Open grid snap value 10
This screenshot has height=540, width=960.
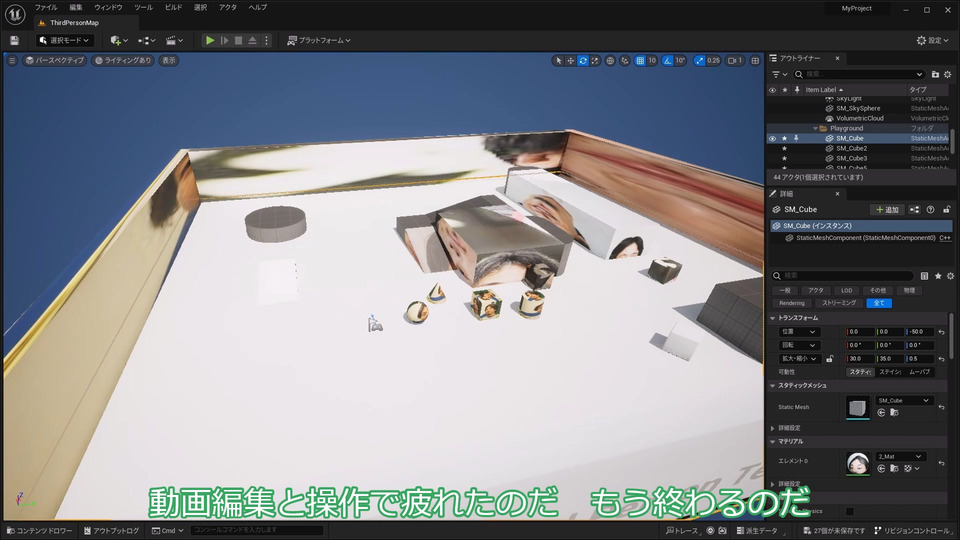click(652, 61)
